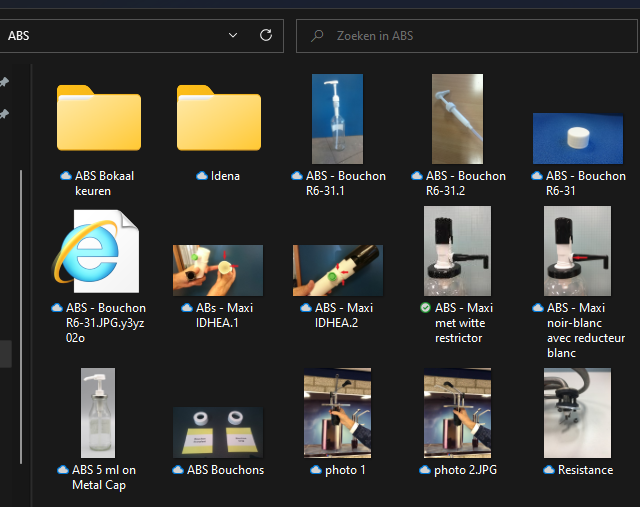This screenshot has height=507, width=640.
Task: Click the cloud status icon beside ABS Bokaal keuren
Action: point(66,176)
